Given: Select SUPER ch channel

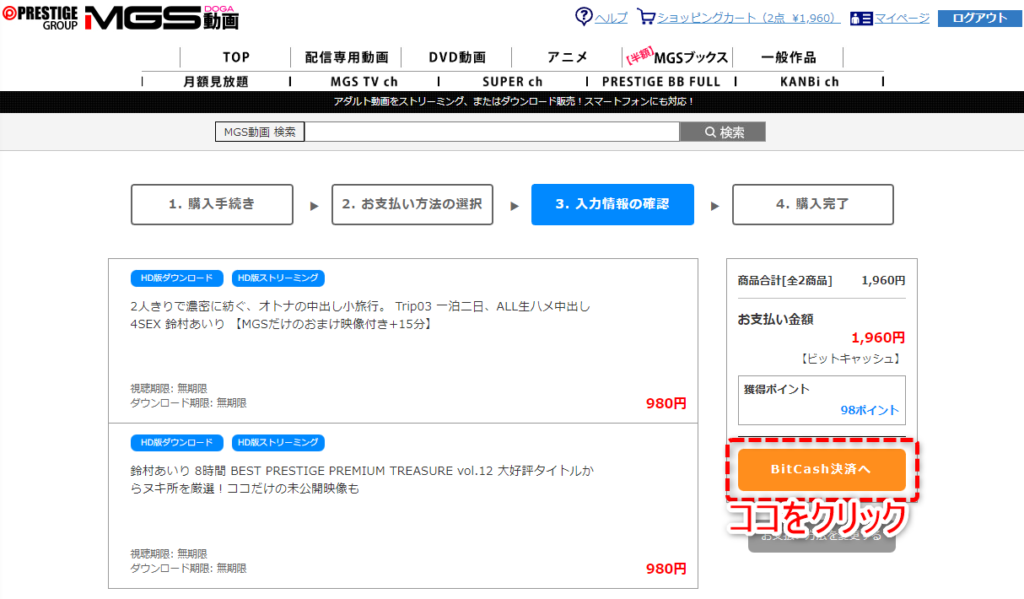Looking at the screenshot, I should point(513,82).
